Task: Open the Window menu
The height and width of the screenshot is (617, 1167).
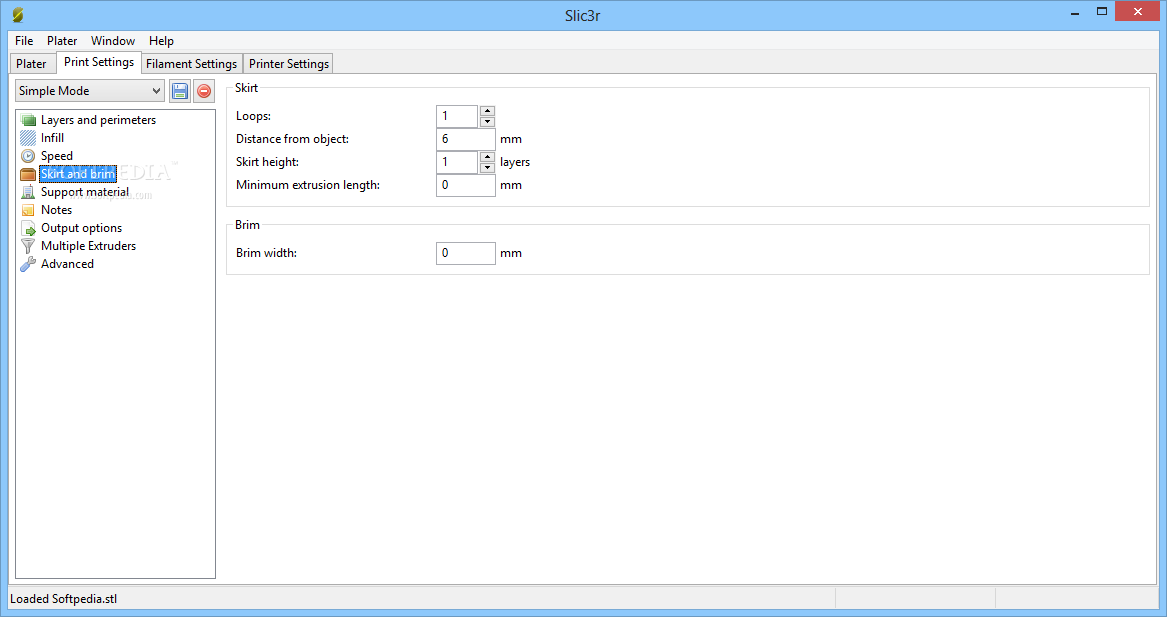Action: pos(112,41)
